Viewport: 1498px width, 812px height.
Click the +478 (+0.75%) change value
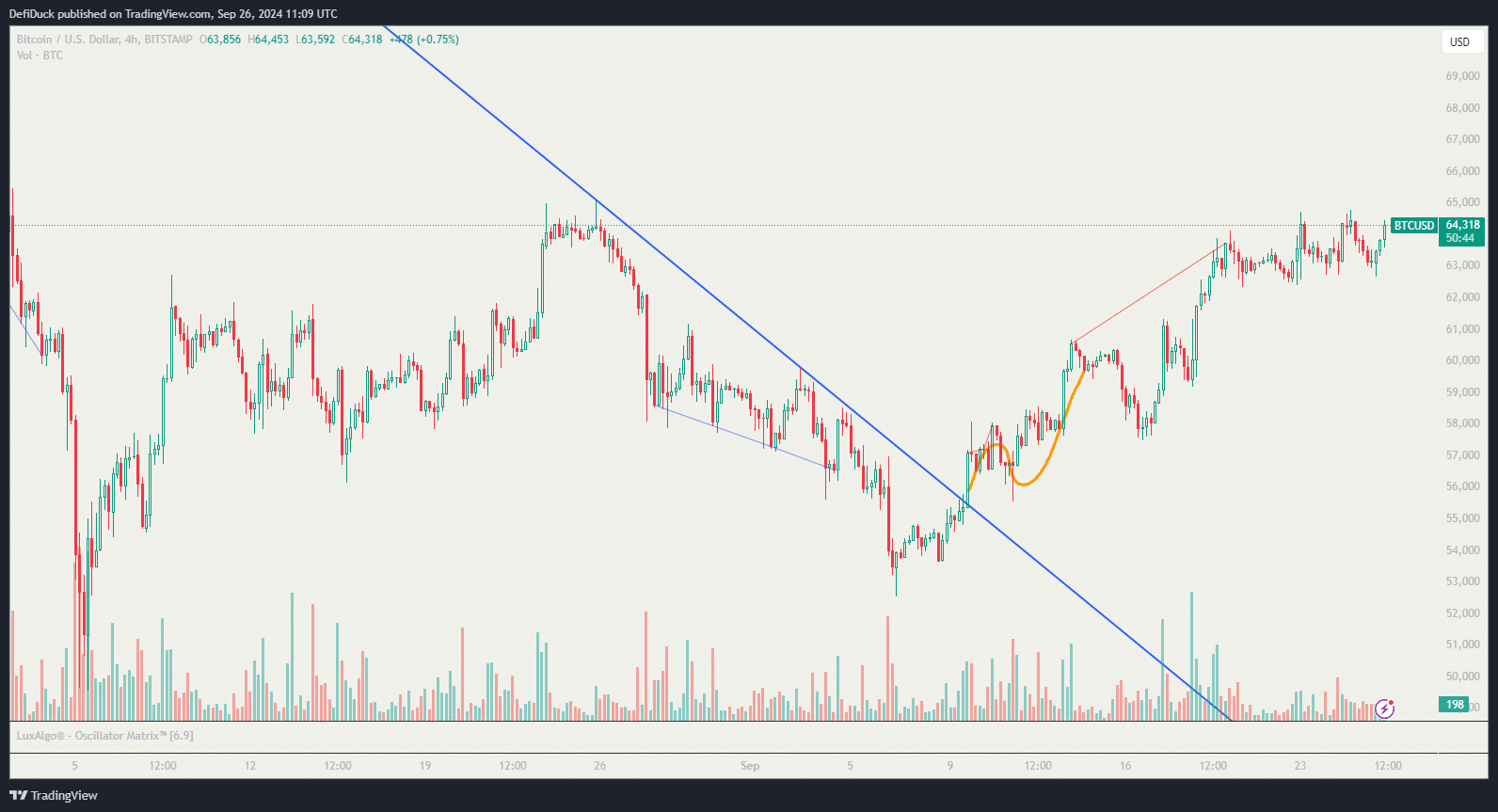pyautogui.click(x=424, y=40)
